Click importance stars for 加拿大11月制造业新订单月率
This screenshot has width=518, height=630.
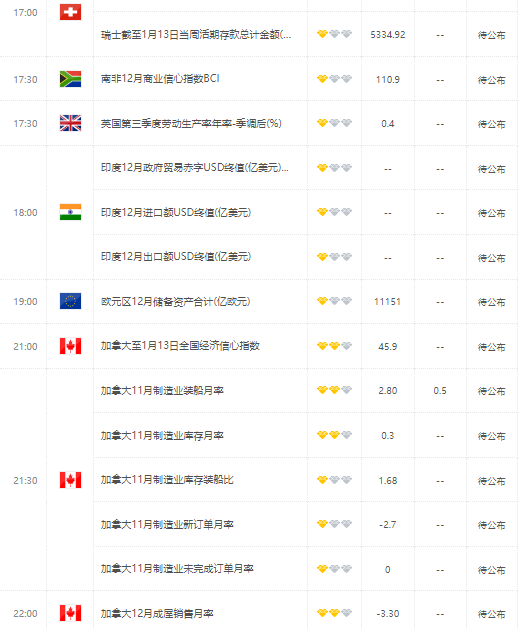(x=334, y=524)
